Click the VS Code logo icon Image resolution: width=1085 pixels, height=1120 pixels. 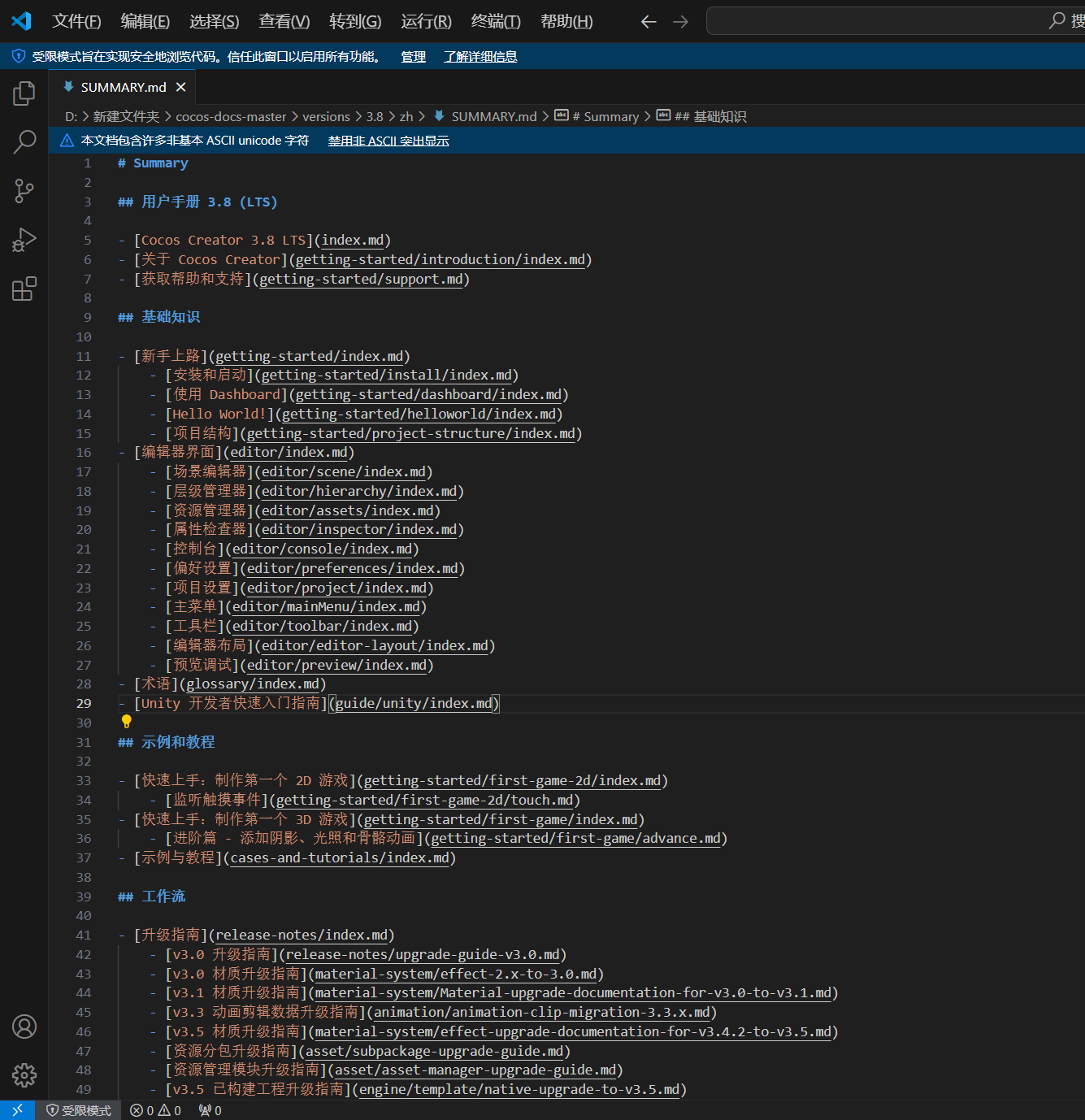point(21,21)
